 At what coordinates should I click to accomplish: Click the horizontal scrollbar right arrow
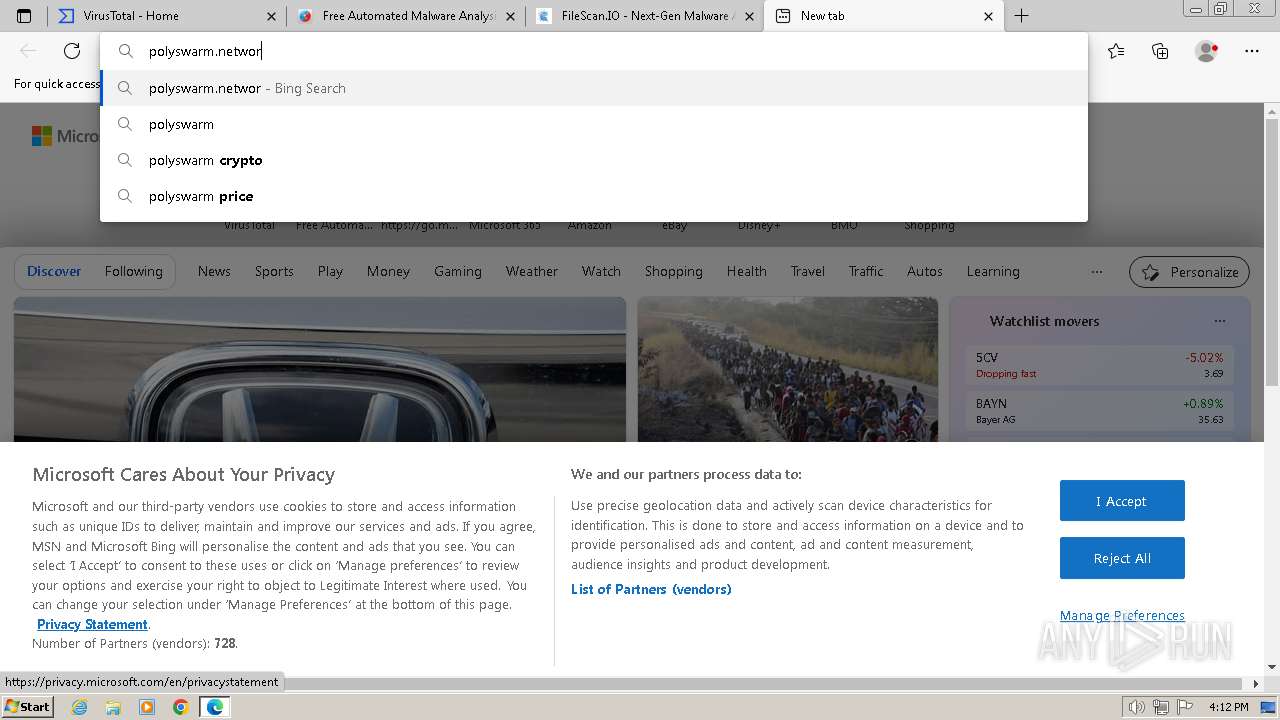coord(1257,684)
